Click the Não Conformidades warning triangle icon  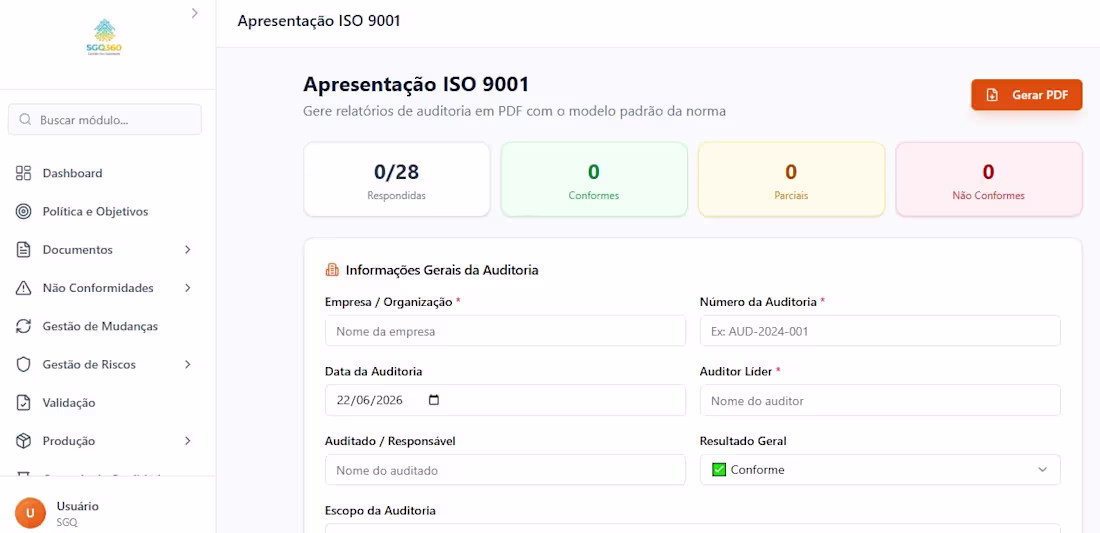pos(24,288)
